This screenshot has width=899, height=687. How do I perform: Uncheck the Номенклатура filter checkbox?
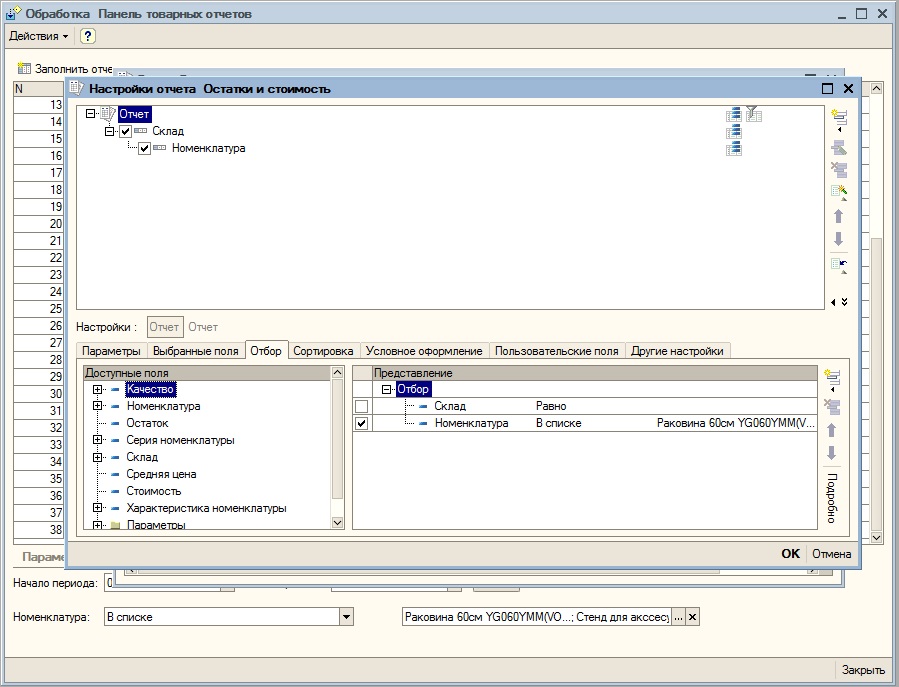tap(362, 424)
